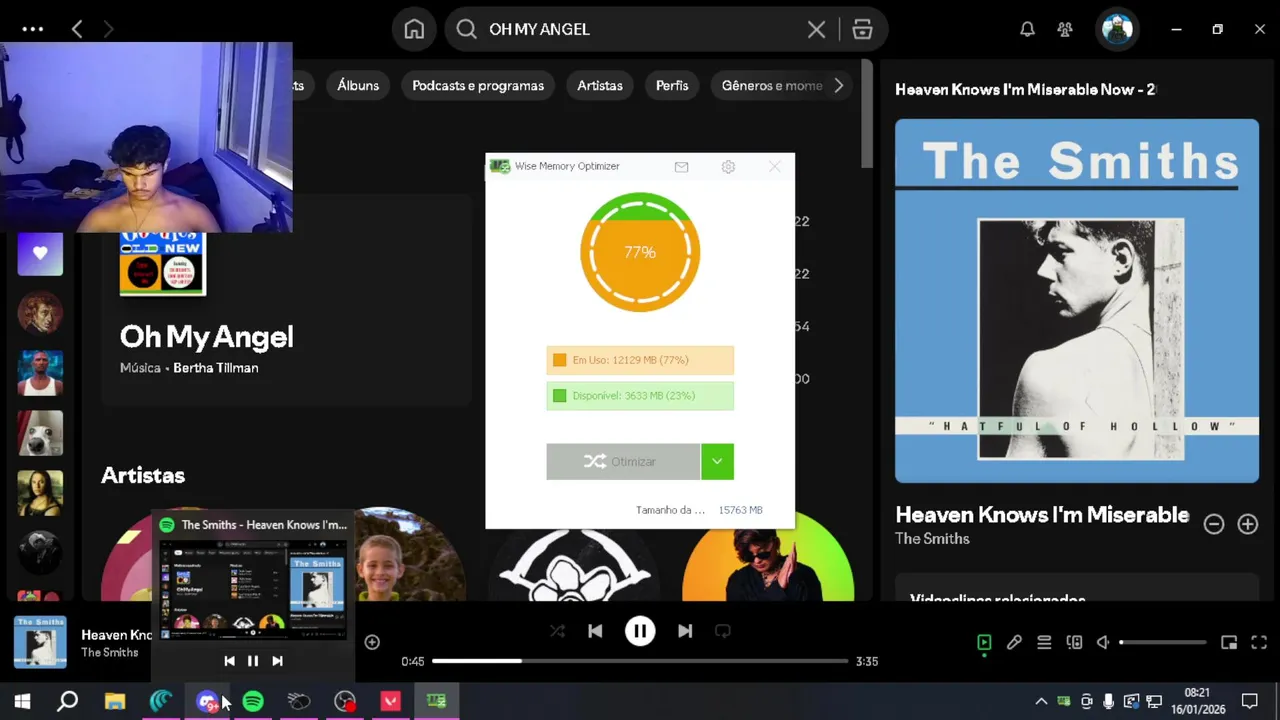
Task: Expand the green dropdown beside Otimizar
Action: tap(717, 461)
